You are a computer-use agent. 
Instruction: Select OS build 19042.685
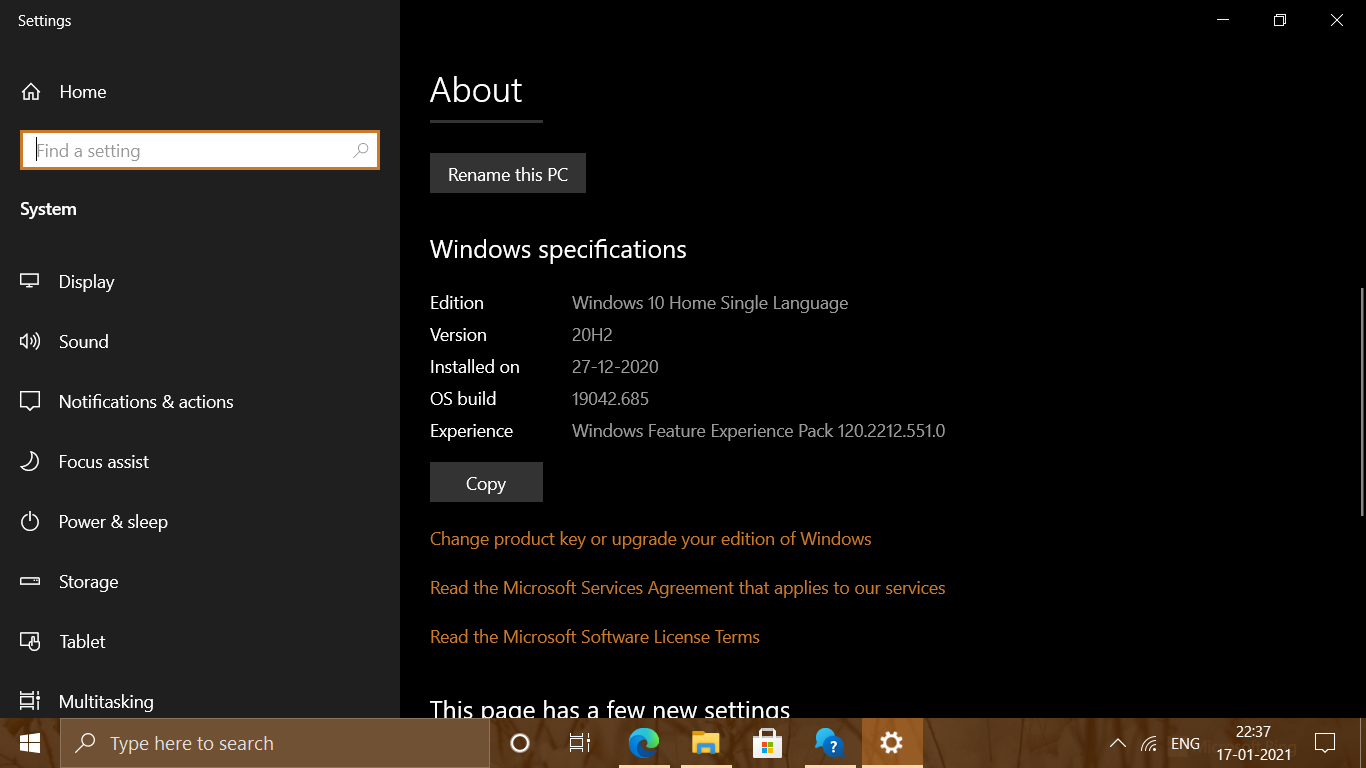[x=610, y=399]
